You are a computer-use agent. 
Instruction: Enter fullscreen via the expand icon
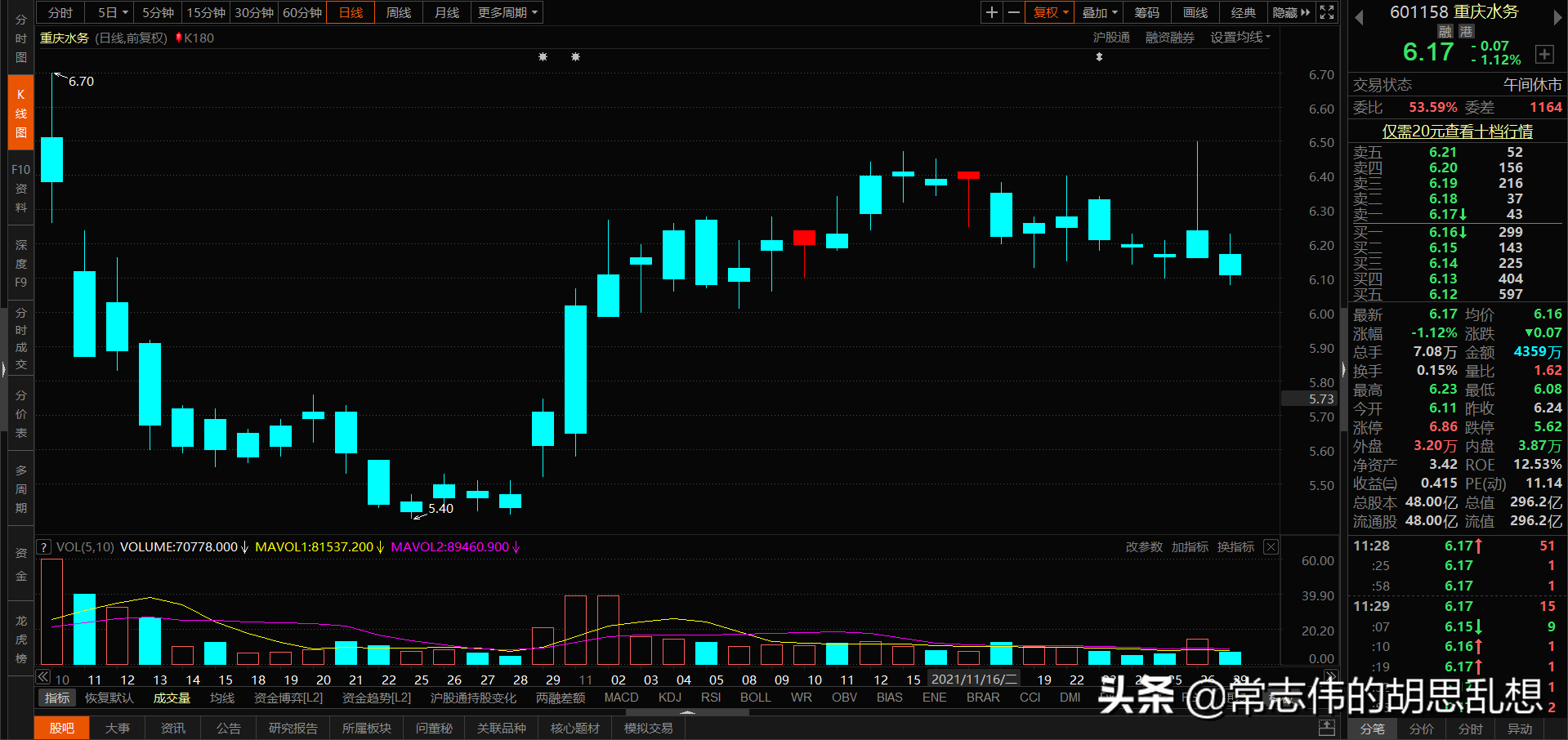point(1327,12)
